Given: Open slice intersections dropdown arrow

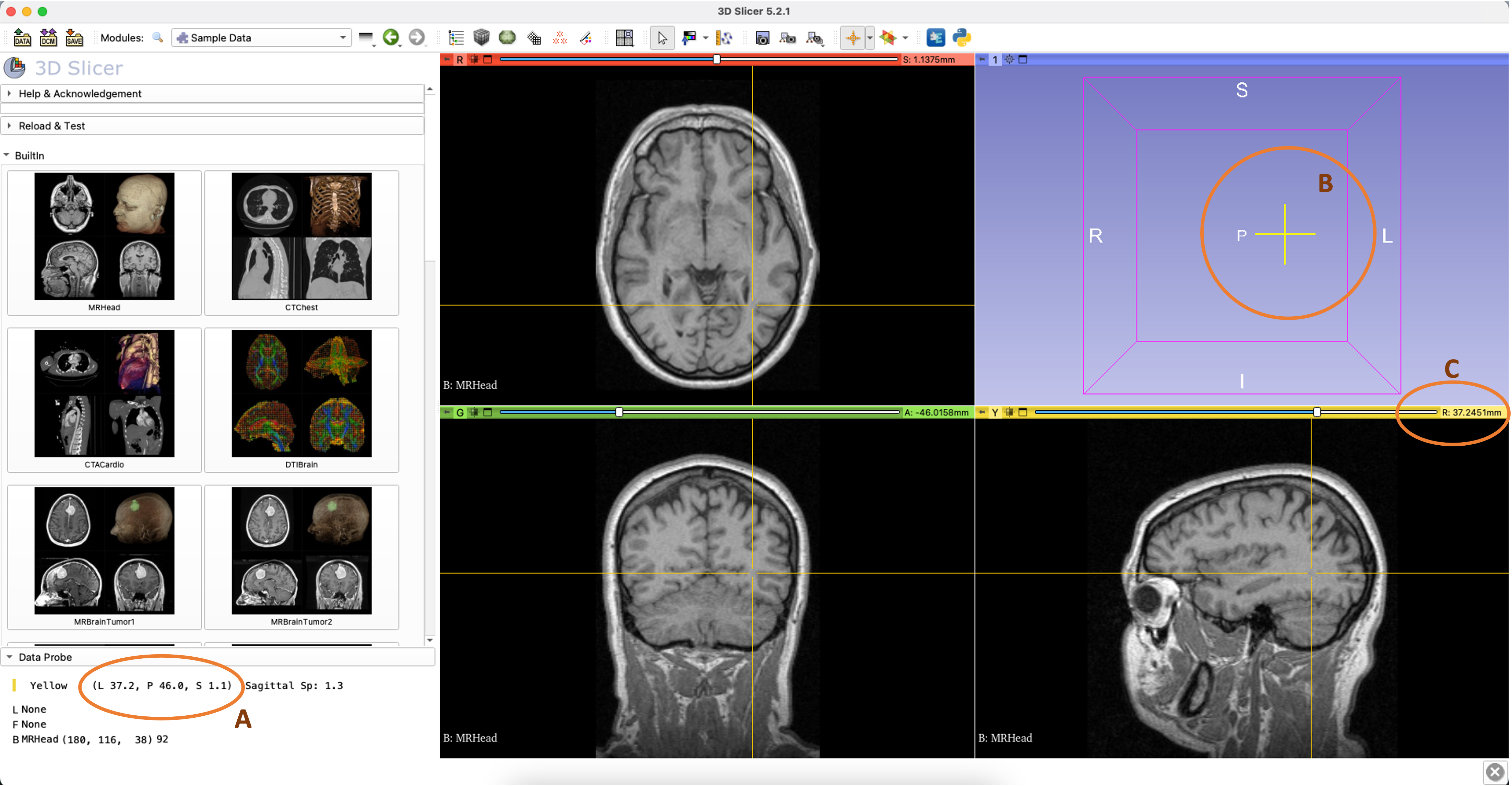Looking at the screenshot, I should 905,38.
